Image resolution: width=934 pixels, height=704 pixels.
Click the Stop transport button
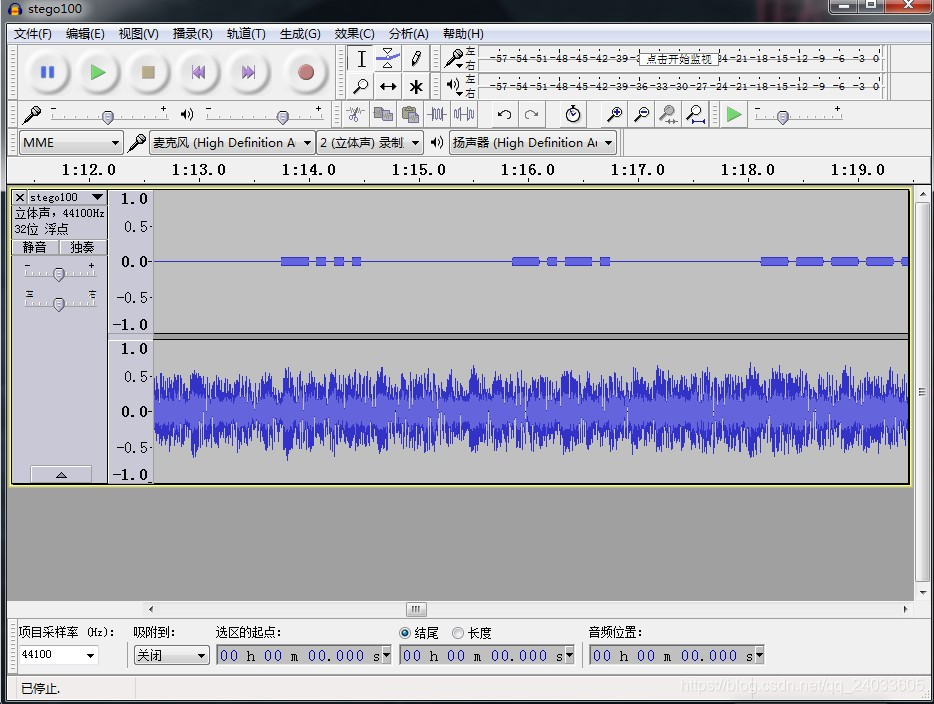point(148,73)
